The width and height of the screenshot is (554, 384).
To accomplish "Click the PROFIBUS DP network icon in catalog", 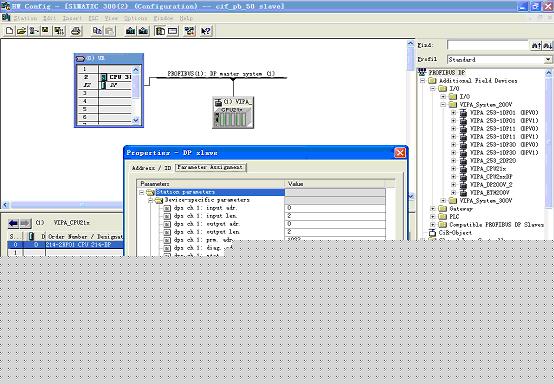I will pyautogui.click(x=422, y=72).
